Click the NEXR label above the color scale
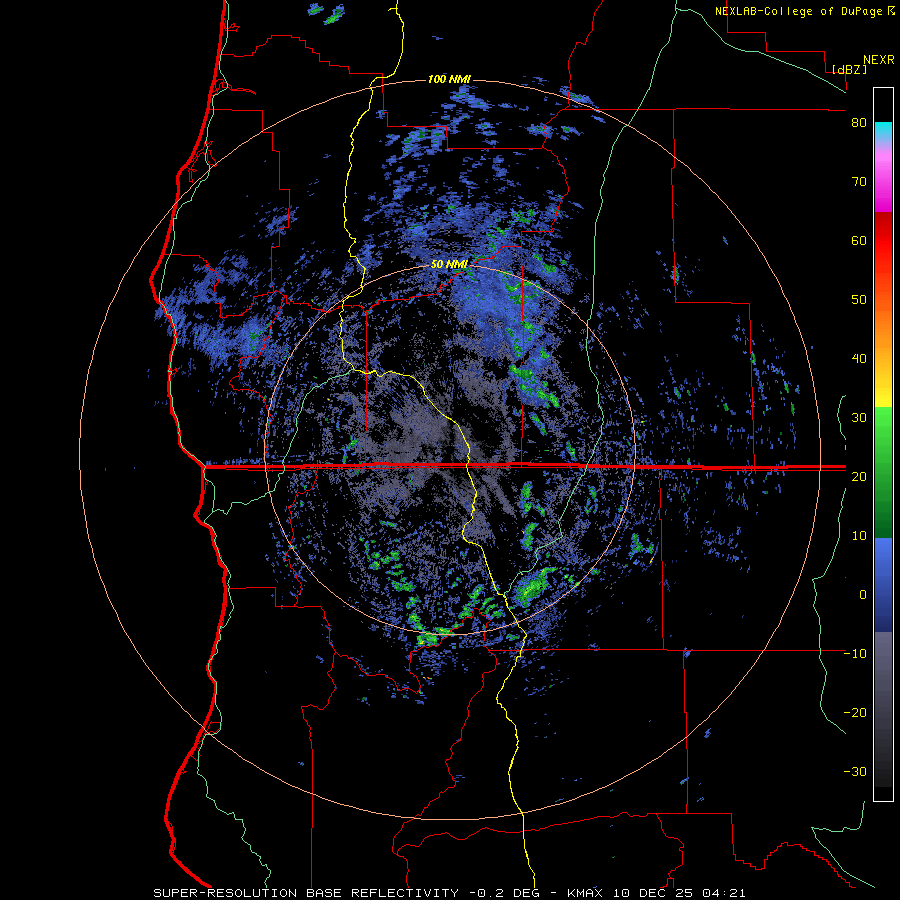Viewport: 900px width, 900px height. point(879,59)
